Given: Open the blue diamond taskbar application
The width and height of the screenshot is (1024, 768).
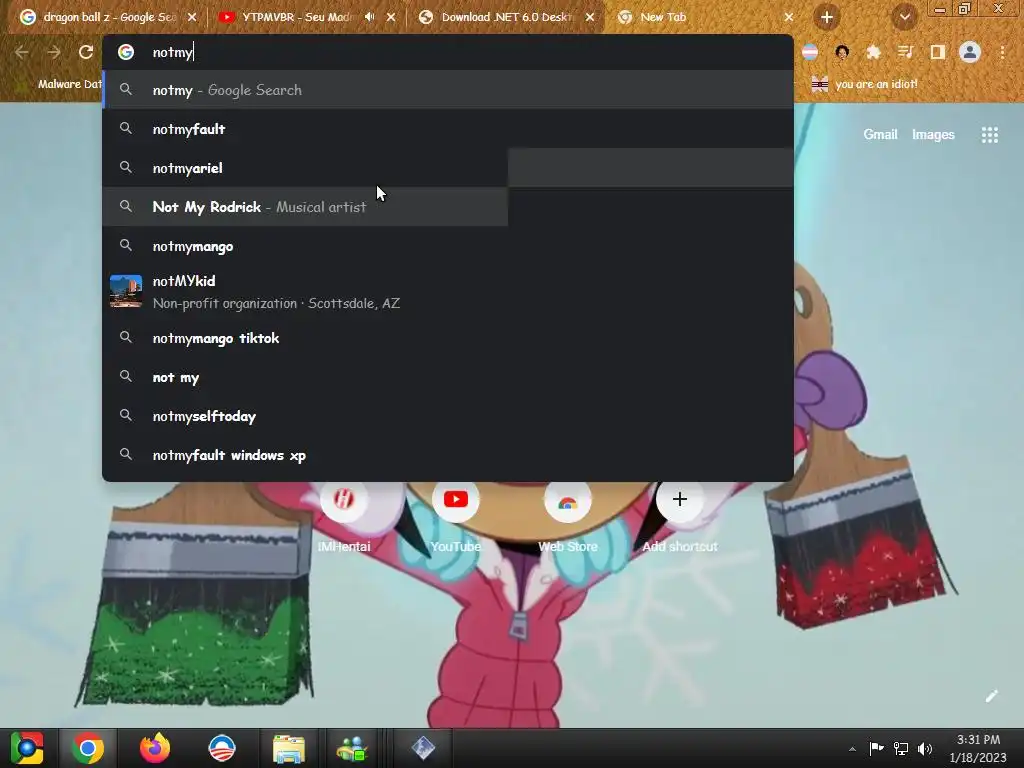Looking at the screenshot, I should [423, 748].
